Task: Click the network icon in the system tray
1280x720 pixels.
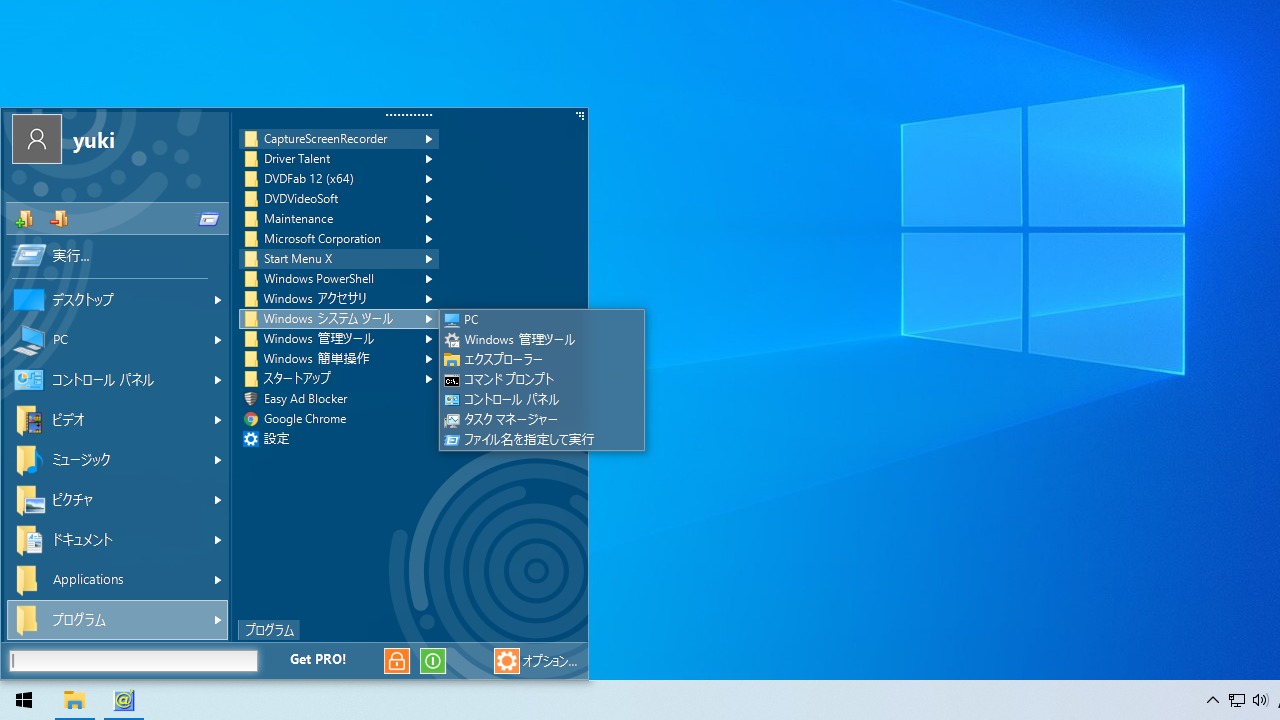Action: coord(1237,700)
